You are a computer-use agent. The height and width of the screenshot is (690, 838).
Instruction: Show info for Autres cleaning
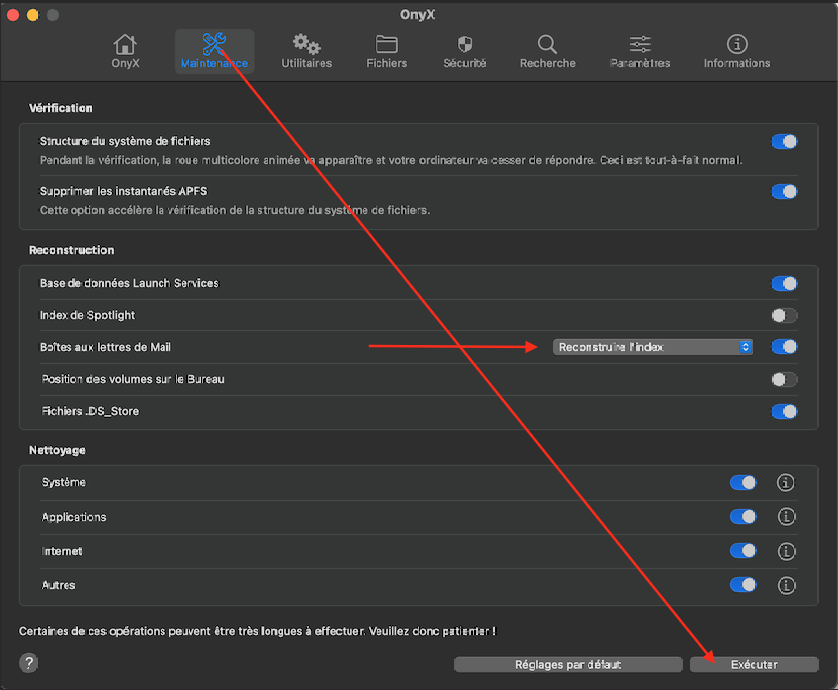pyautogui.click(x=786, y=585)
